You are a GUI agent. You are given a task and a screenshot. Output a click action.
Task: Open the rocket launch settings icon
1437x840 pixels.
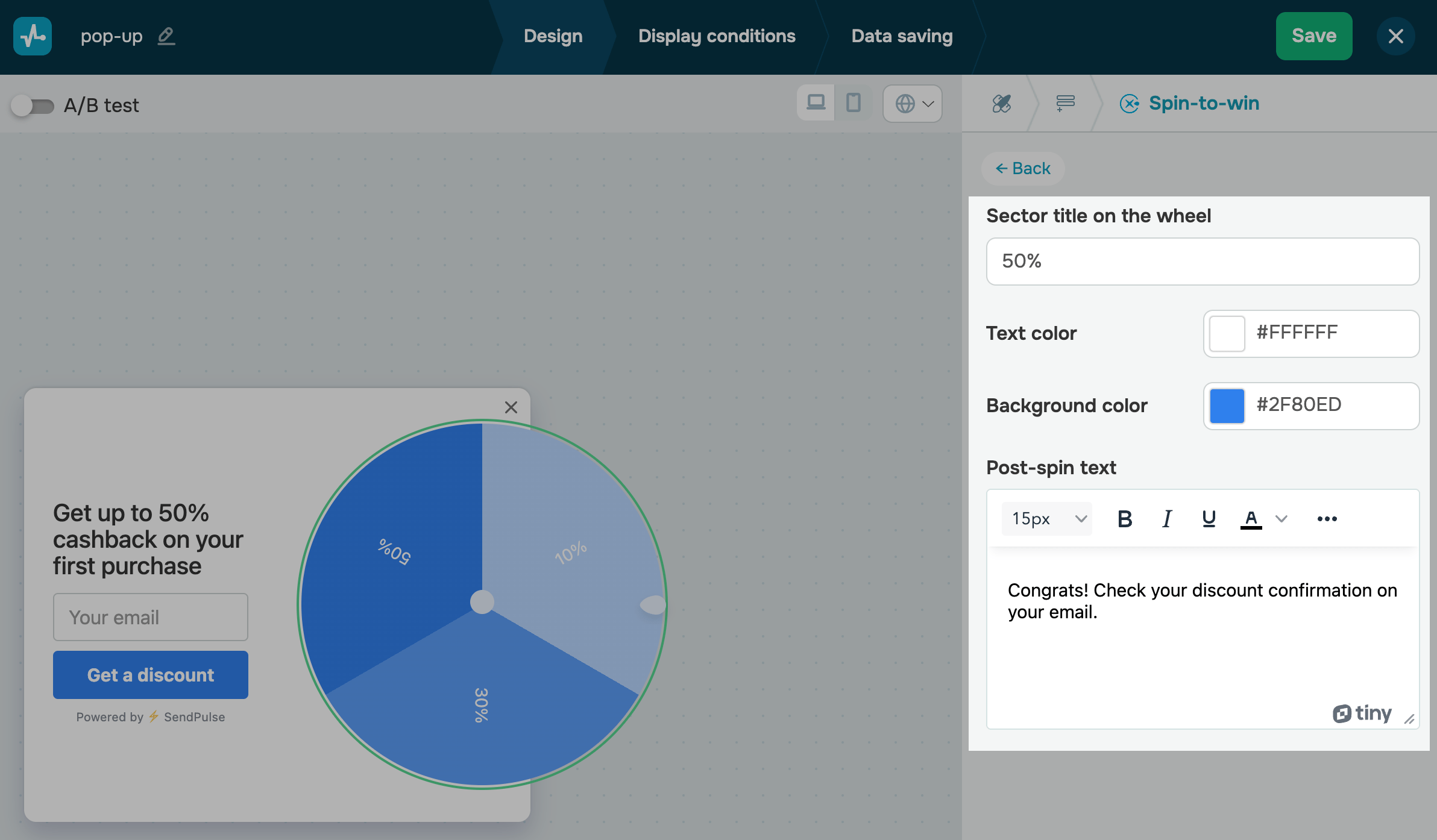pyautogui.click(x=1001, y=104)
